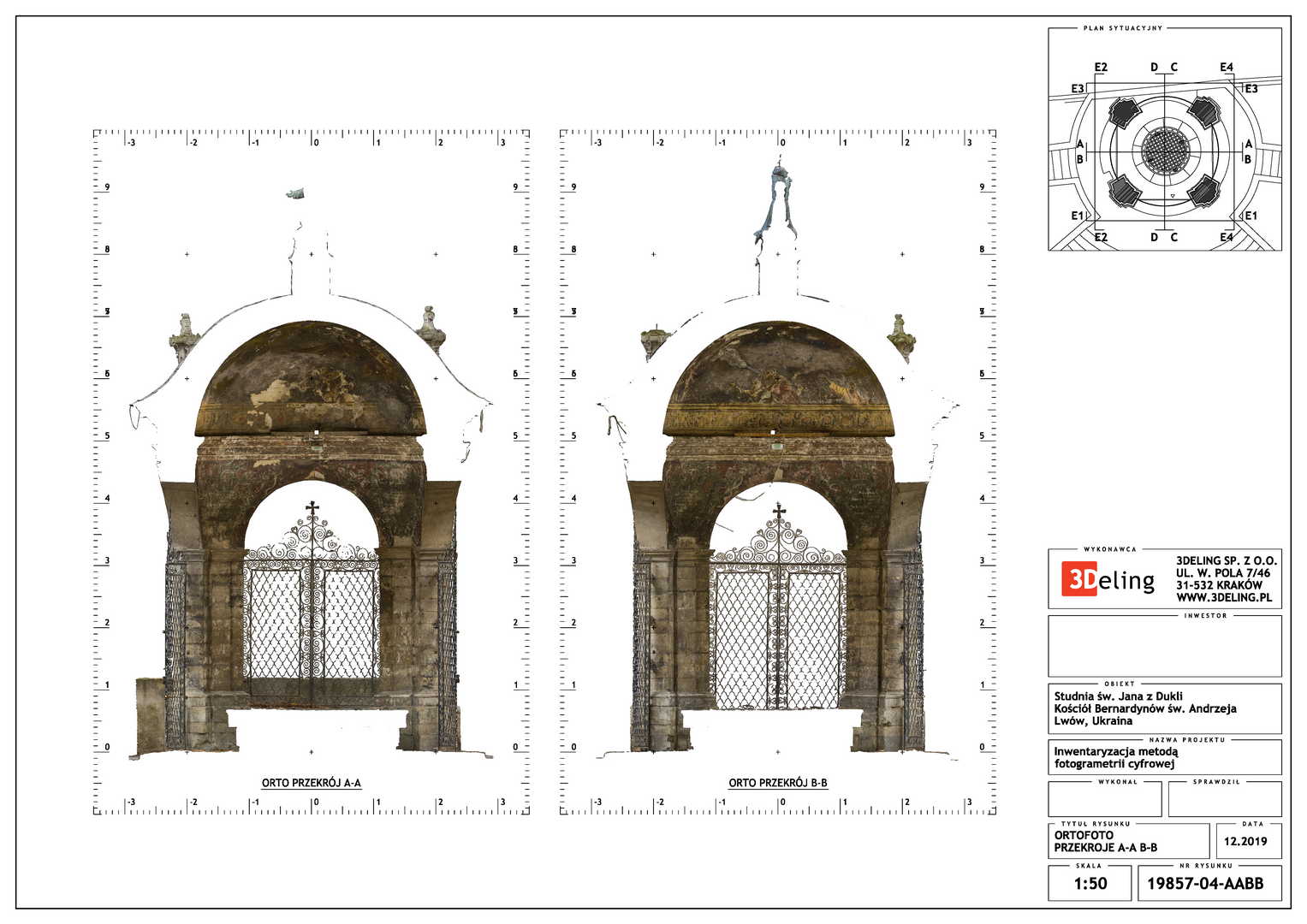Image resolution: width=1307 pixels, height=924 pixels.
Task: Click the red 3Deling company logo
Action: coord(1108,580)
